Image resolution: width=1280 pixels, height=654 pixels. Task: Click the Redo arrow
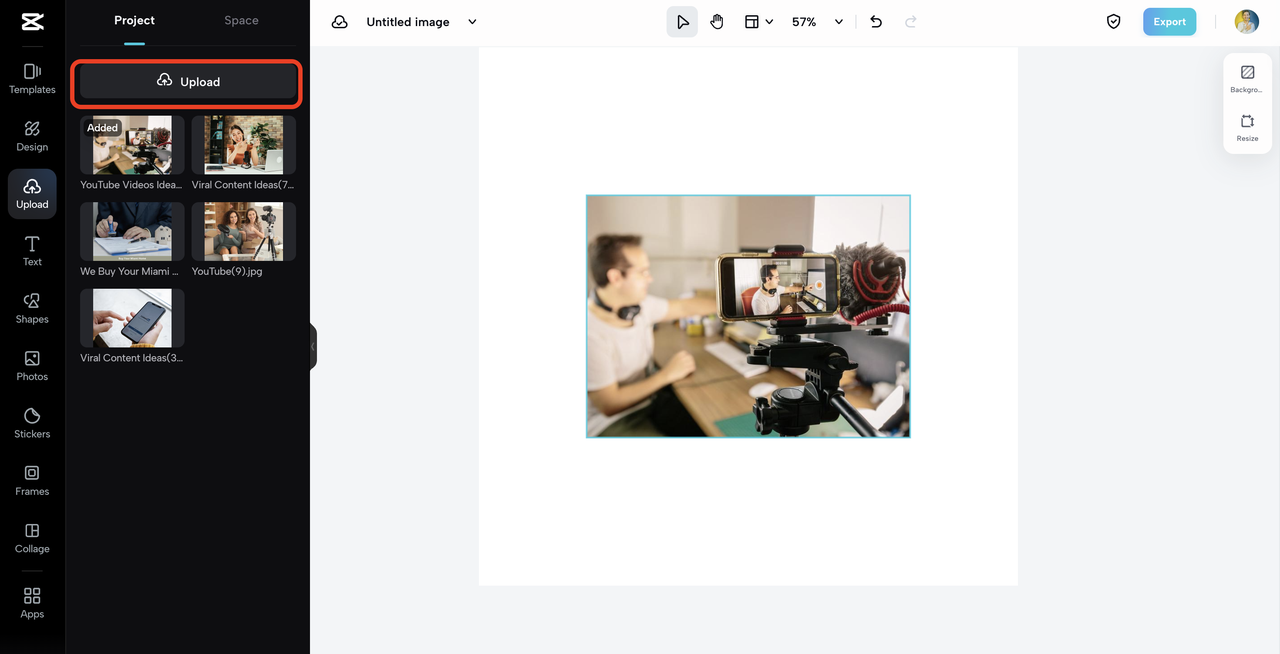coord(910,22)
